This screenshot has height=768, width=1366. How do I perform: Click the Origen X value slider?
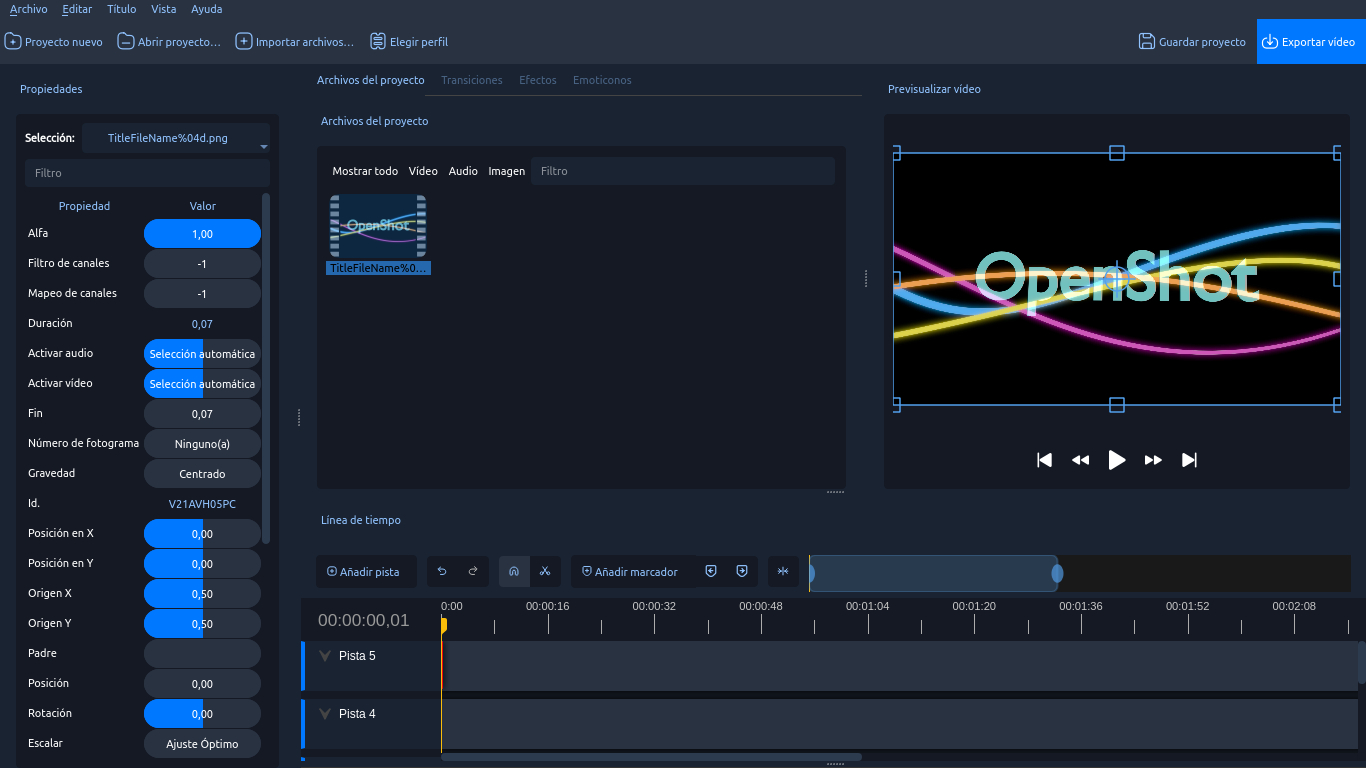202,594
